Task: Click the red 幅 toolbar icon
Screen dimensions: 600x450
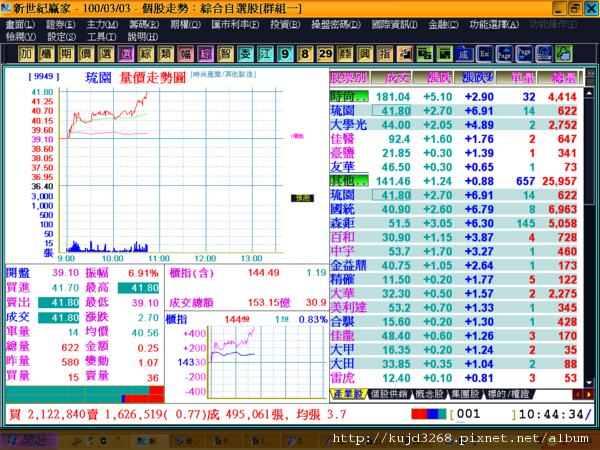Action: (185, 54)
